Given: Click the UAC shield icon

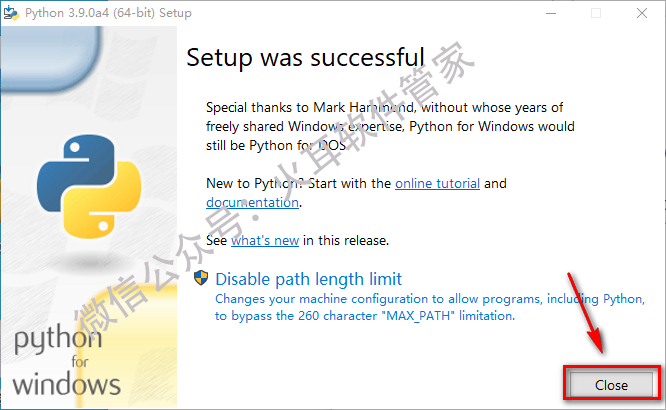Looking at the screenshot, I should click(201, 279).
